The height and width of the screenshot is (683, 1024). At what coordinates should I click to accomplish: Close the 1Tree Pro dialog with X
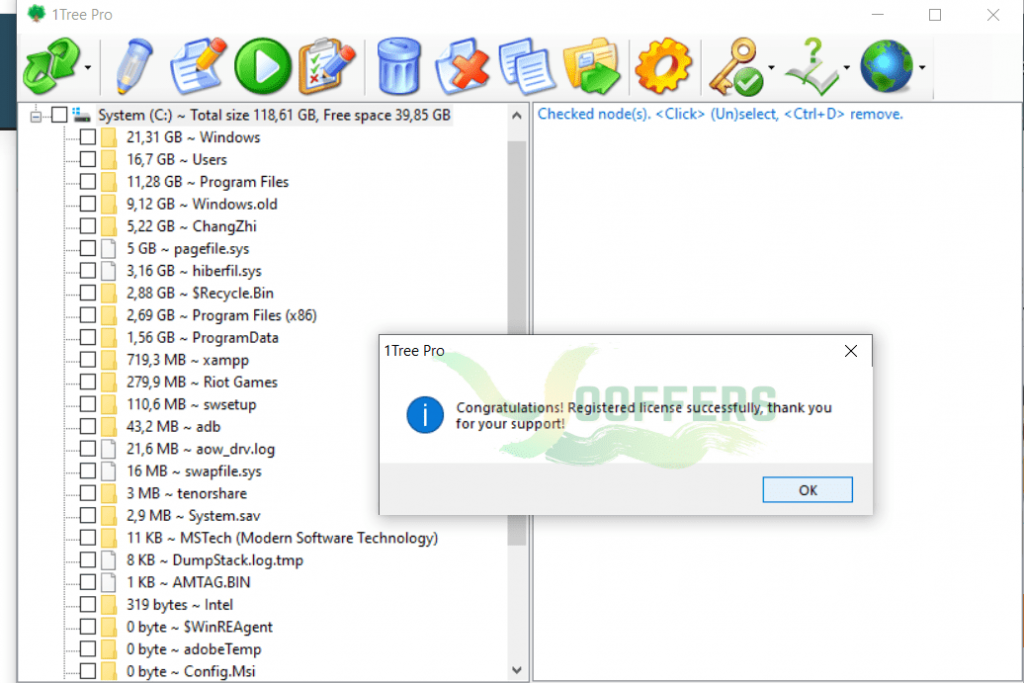point(850,351)
